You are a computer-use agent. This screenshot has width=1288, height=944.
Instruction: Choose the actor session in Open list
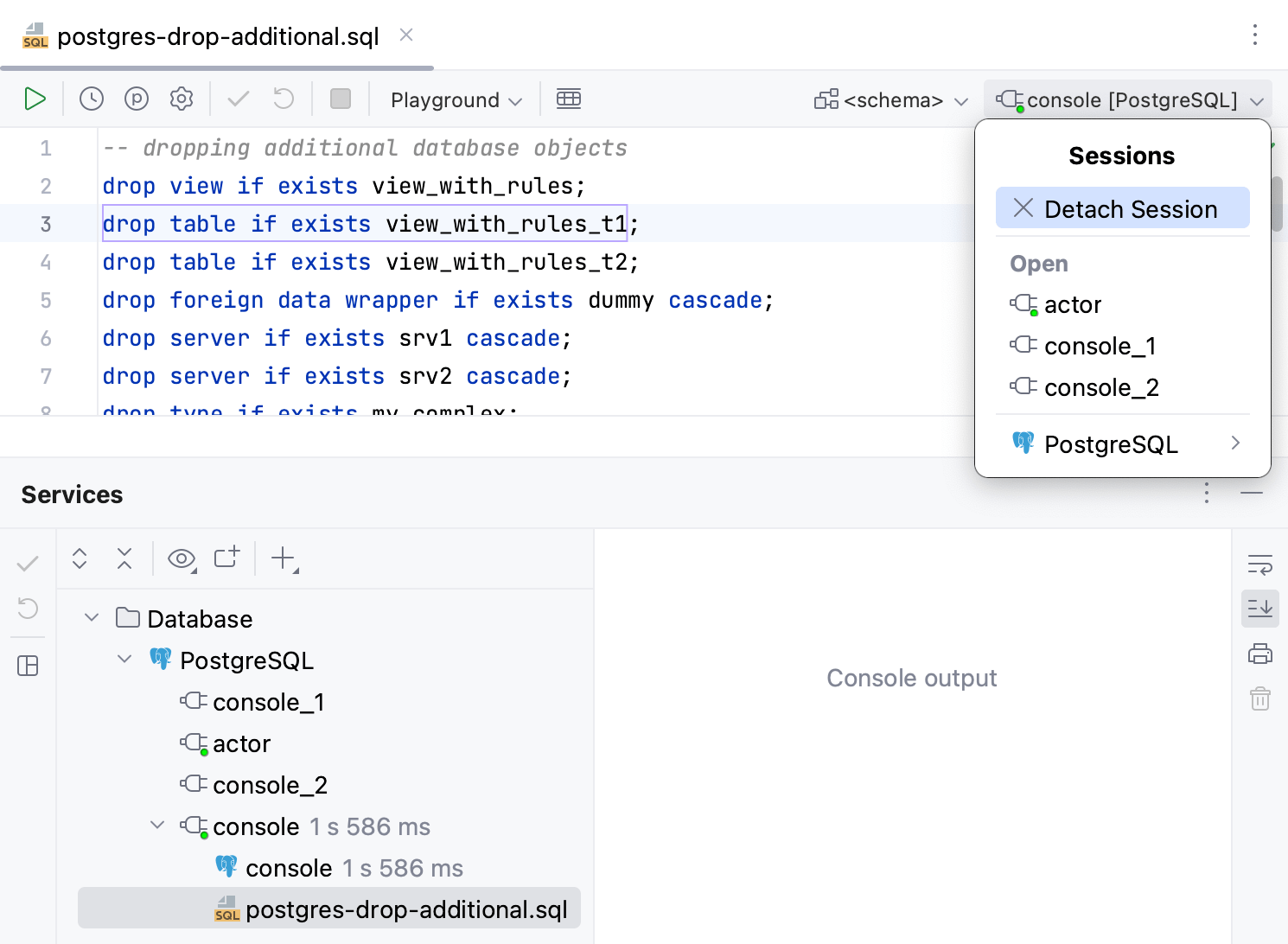coord(1073,305)
